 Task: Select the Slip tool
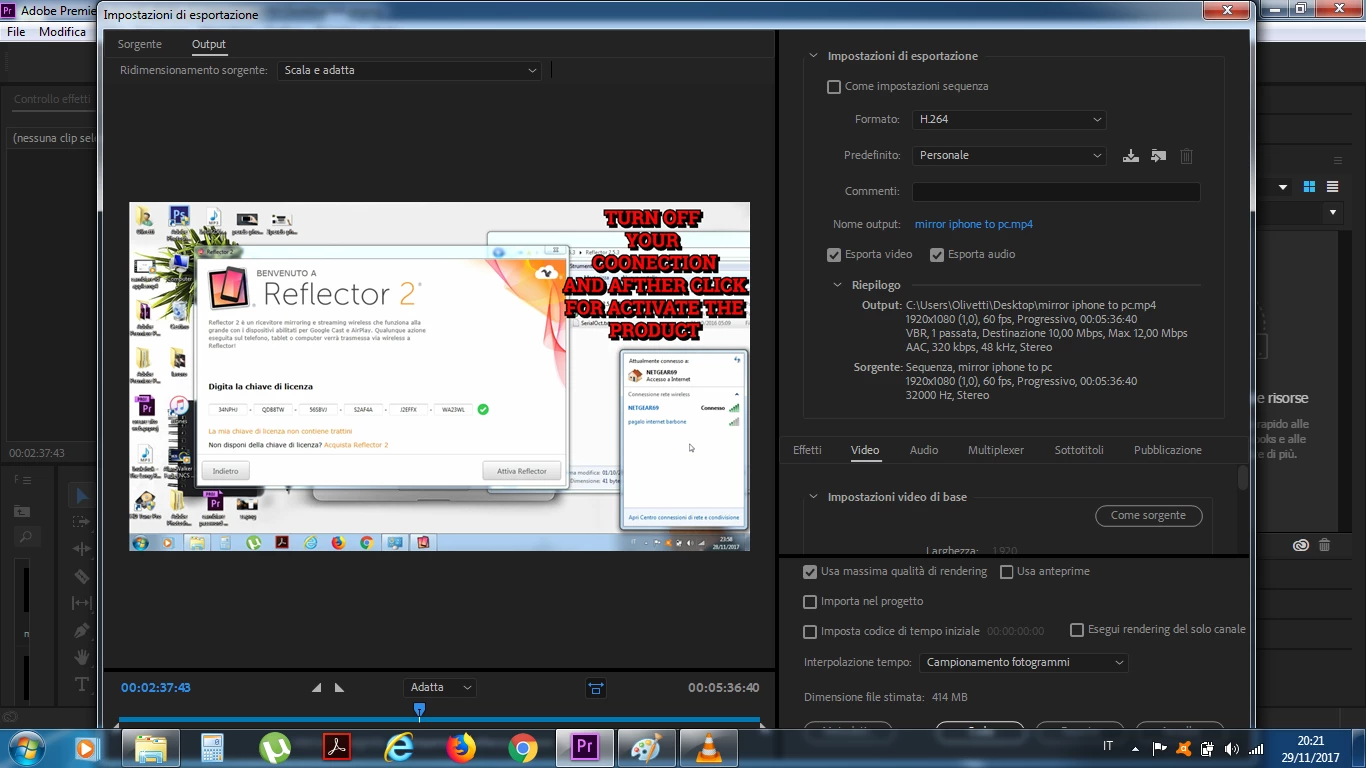pyautogui.click(x=82, y=603)
